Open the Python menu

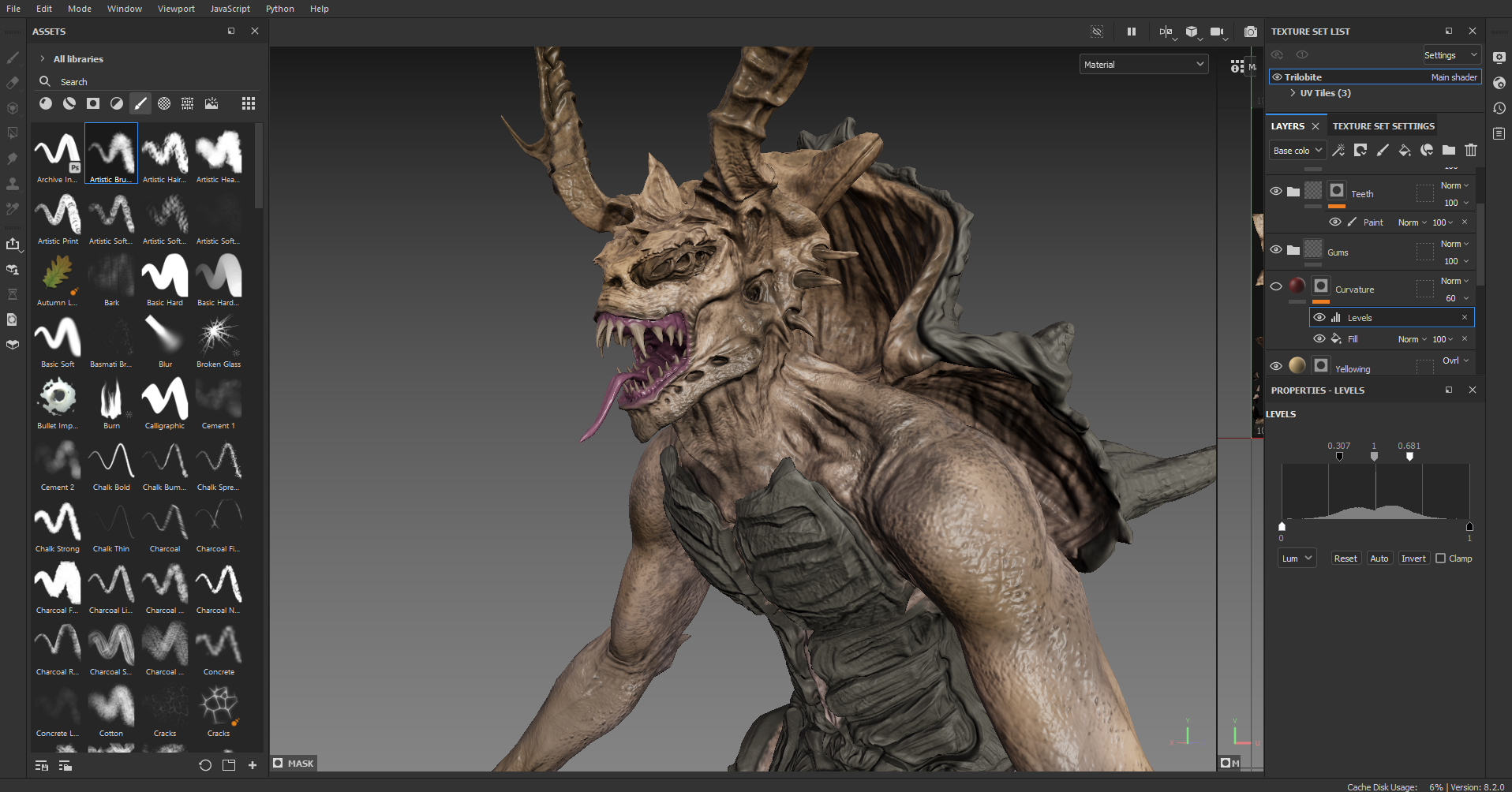[279, 9]
